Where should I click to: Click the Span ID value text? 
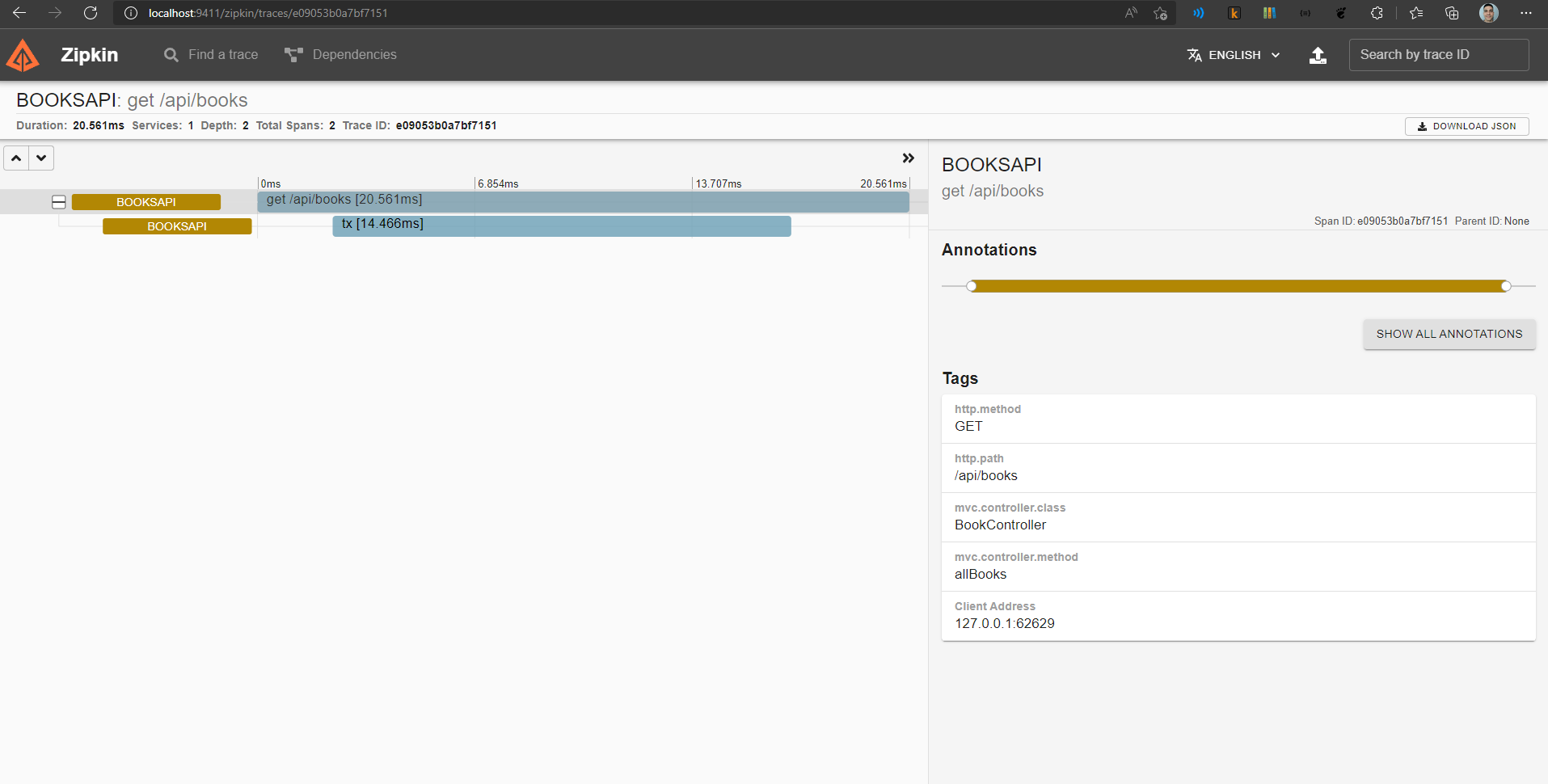tap(1402, 221)
